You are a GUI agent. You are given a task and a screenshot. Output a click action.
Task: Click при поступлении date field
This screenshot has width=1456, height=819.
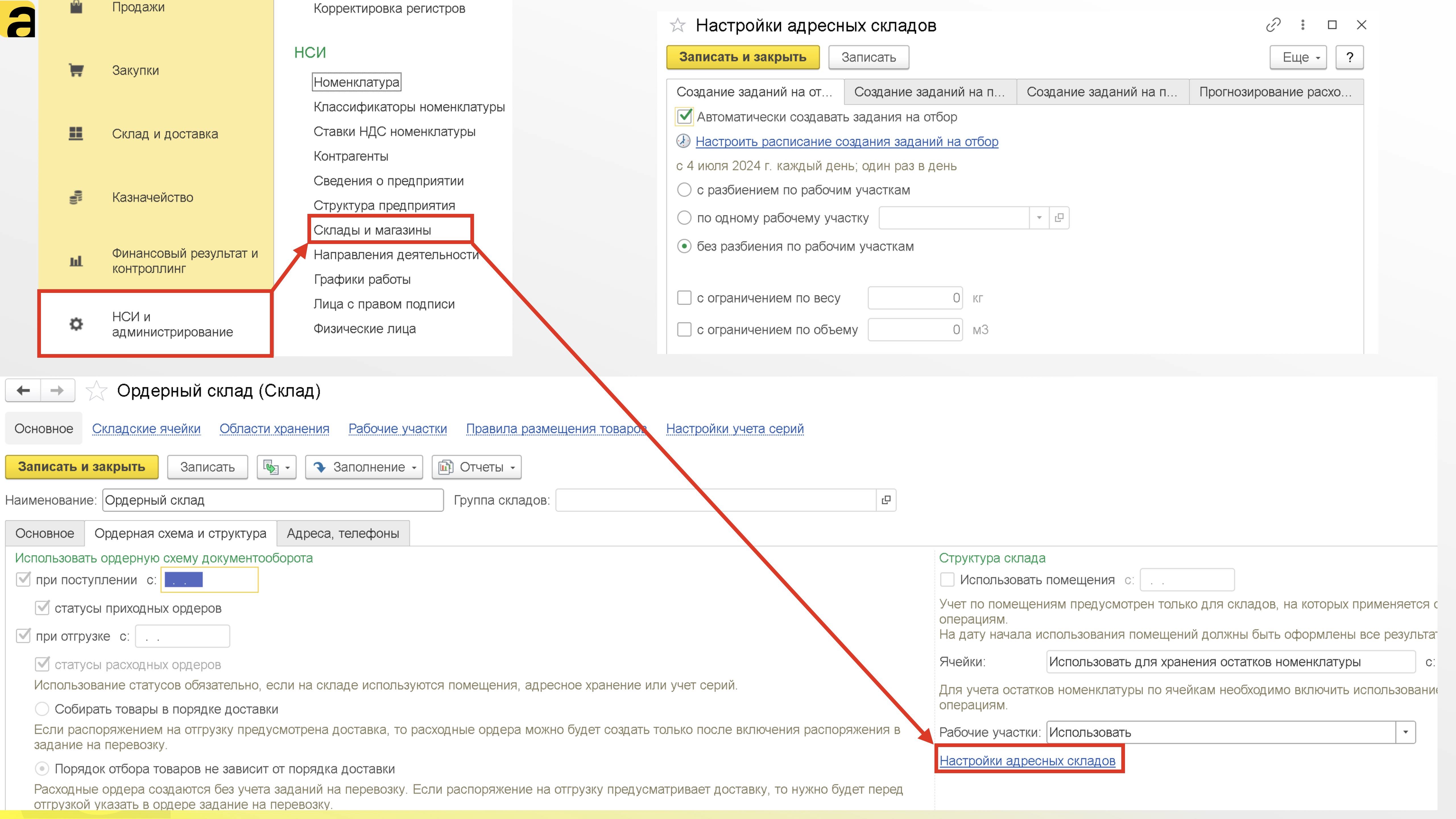pos(210,580)
